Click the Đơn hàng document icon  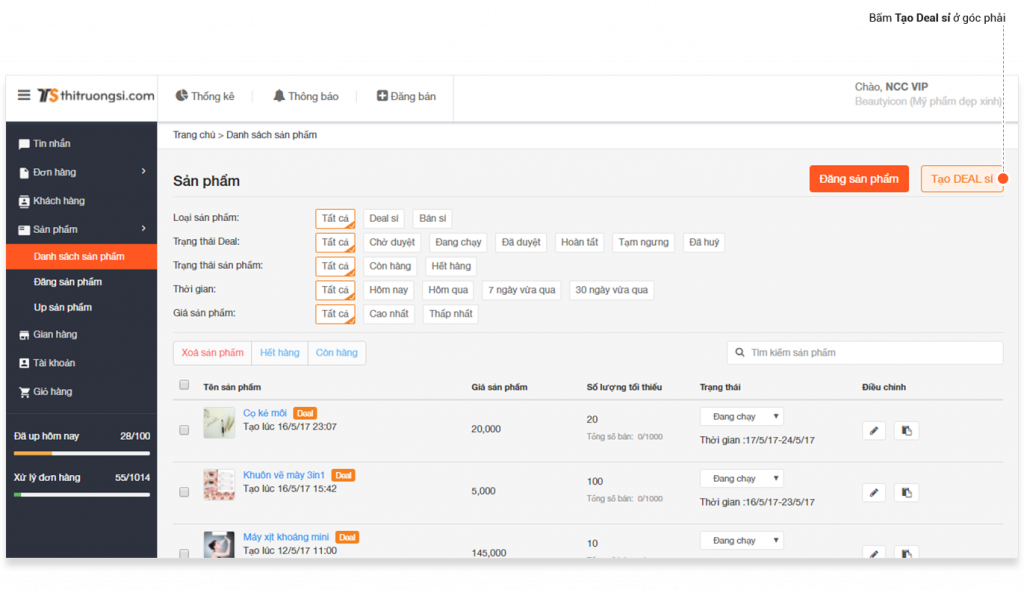tap(24, 172)
